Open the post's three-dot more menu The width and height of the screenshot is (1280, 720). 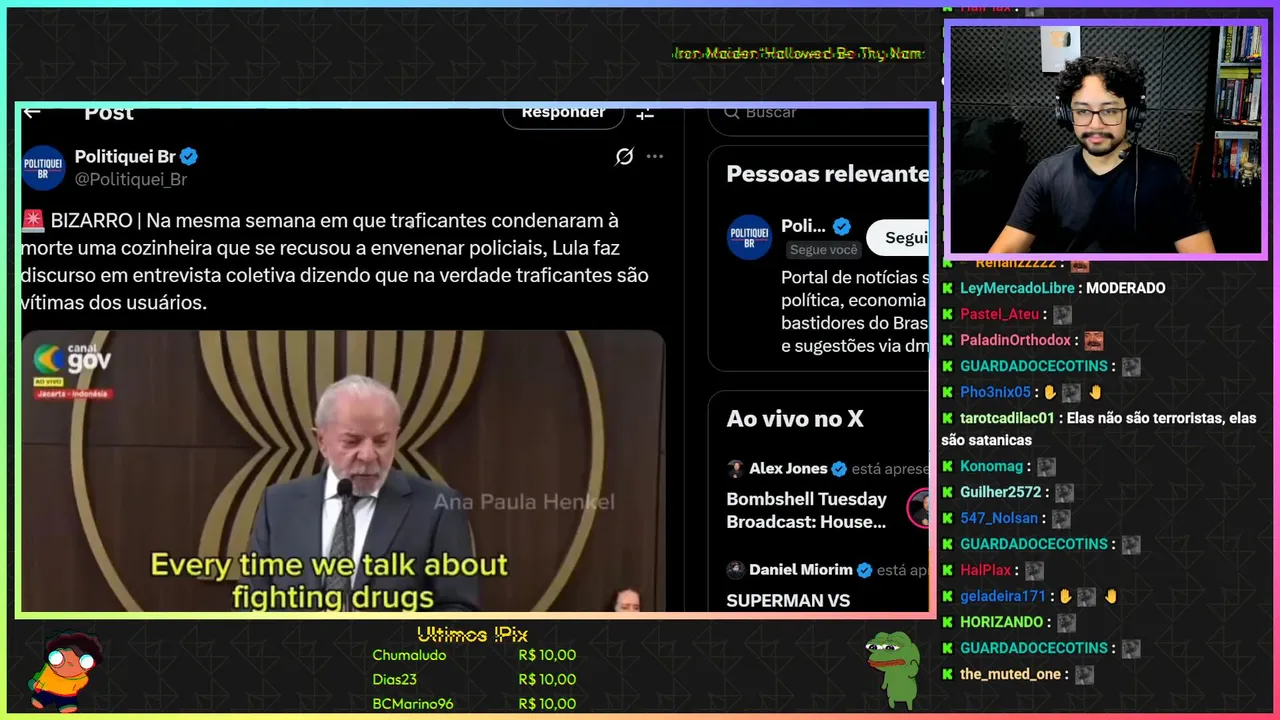[655, 156]
